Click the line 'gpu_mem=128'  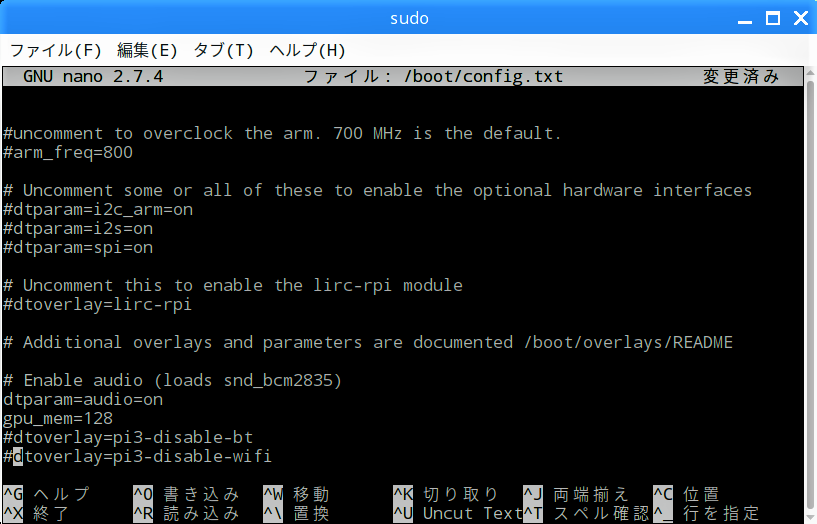tap(58, 418)
